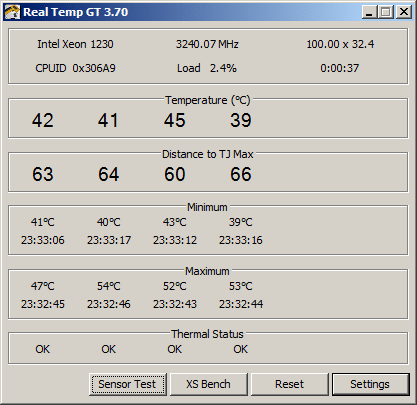
Task: Click the Real Temp GT 3.70 title text
Action: coord(76,12)
